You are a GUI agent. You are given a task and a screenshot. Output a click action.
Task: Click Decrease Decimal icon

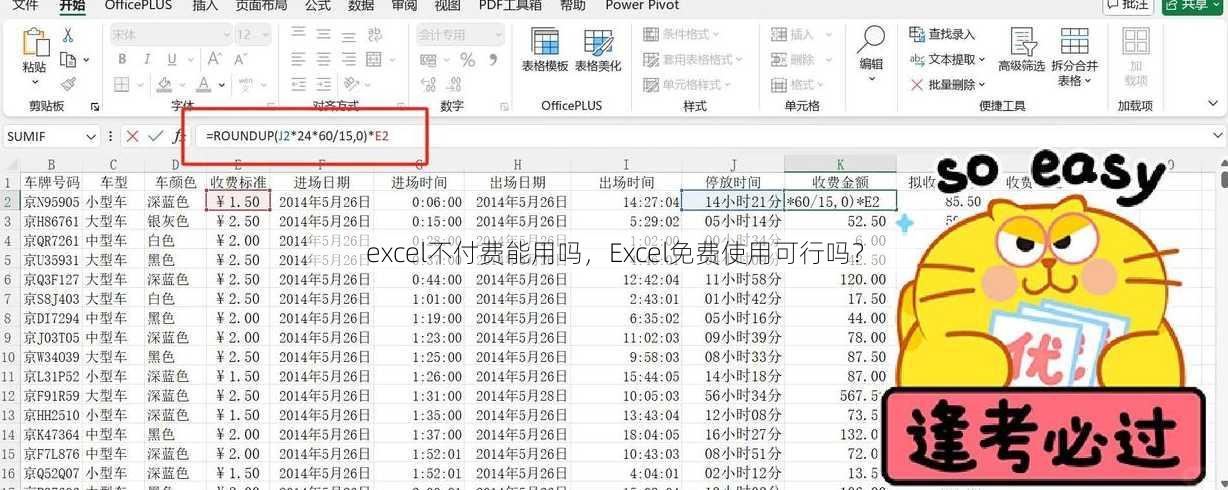point(452,85)
